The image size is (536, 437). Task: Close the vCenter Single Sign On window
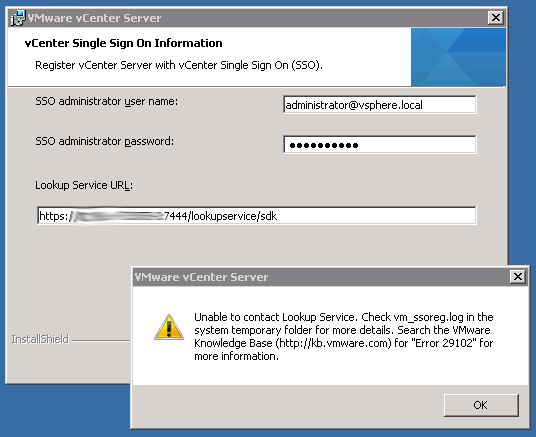coord(496,17)
